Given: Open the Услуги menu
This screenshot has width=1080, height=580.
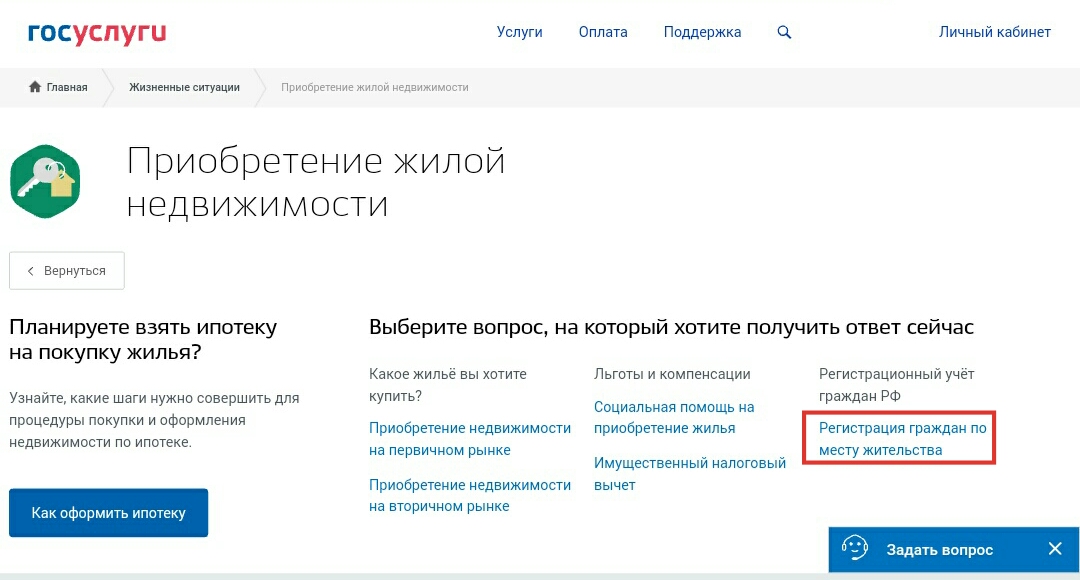Looking at the screenshot, I should pos(520,32).
